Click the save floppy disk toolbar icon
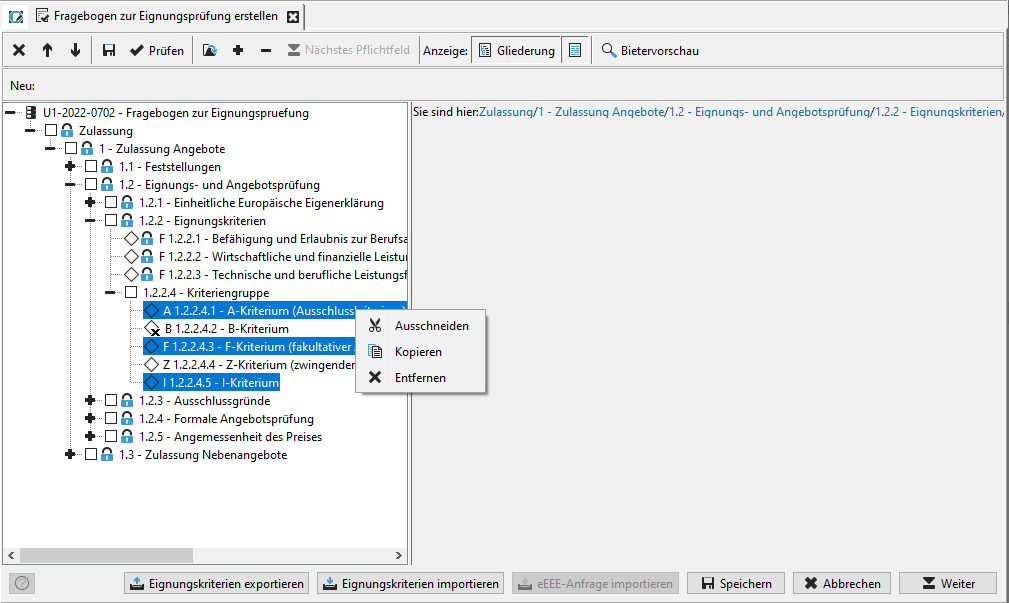1009x603 pixels. click(109, 50)
